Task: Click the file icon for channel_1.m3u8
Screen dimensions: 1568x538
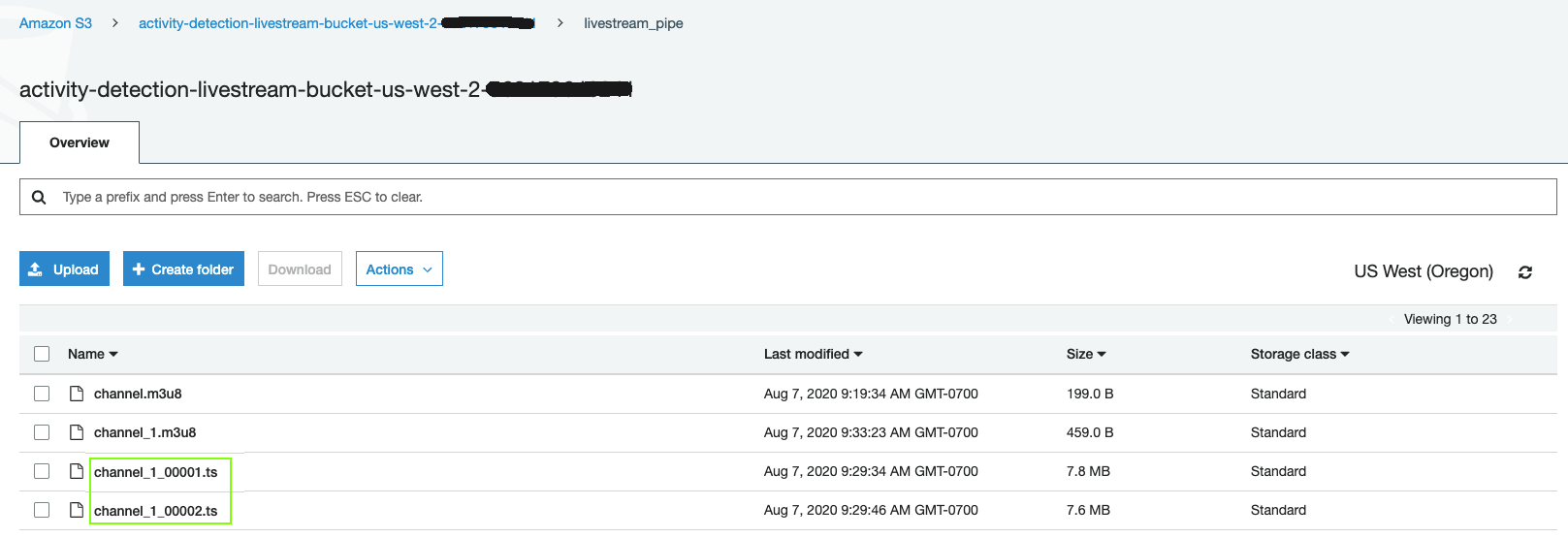Action: [77, 432]
